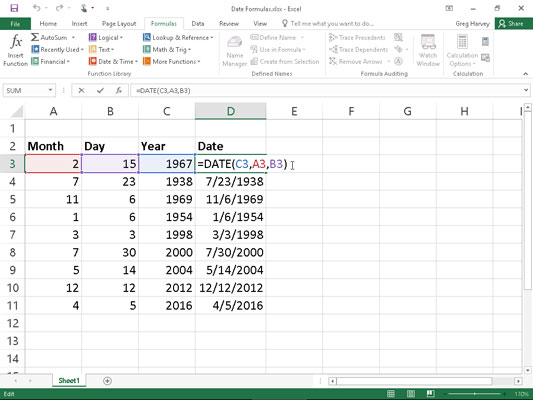Select the row 3 header
Image resolution: width=533 pixels, height=400 pixels.
coord(12,164)
